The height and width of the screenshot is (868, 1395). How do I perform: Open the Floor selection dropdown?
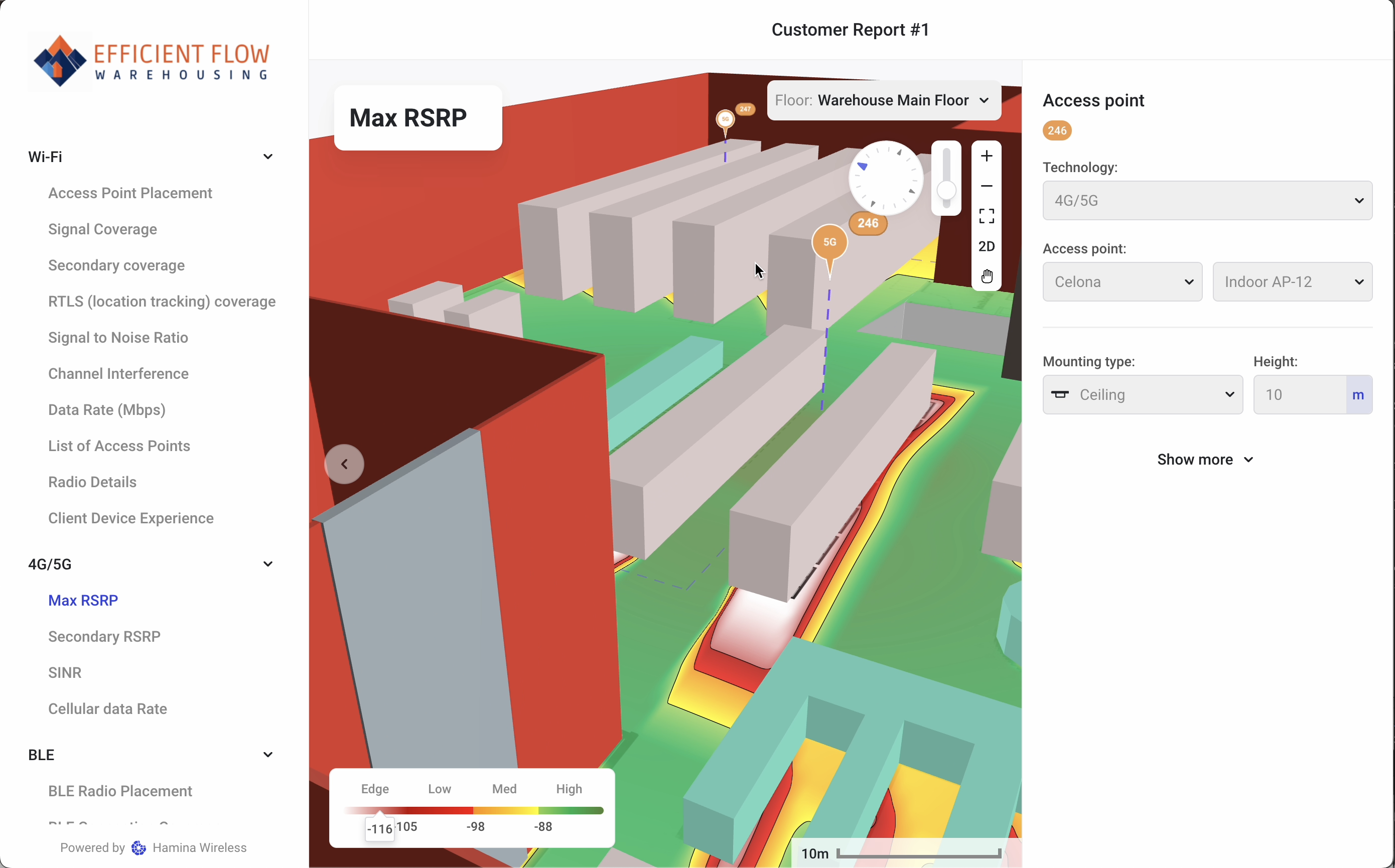pyautogui.click(x=884, y=100)
